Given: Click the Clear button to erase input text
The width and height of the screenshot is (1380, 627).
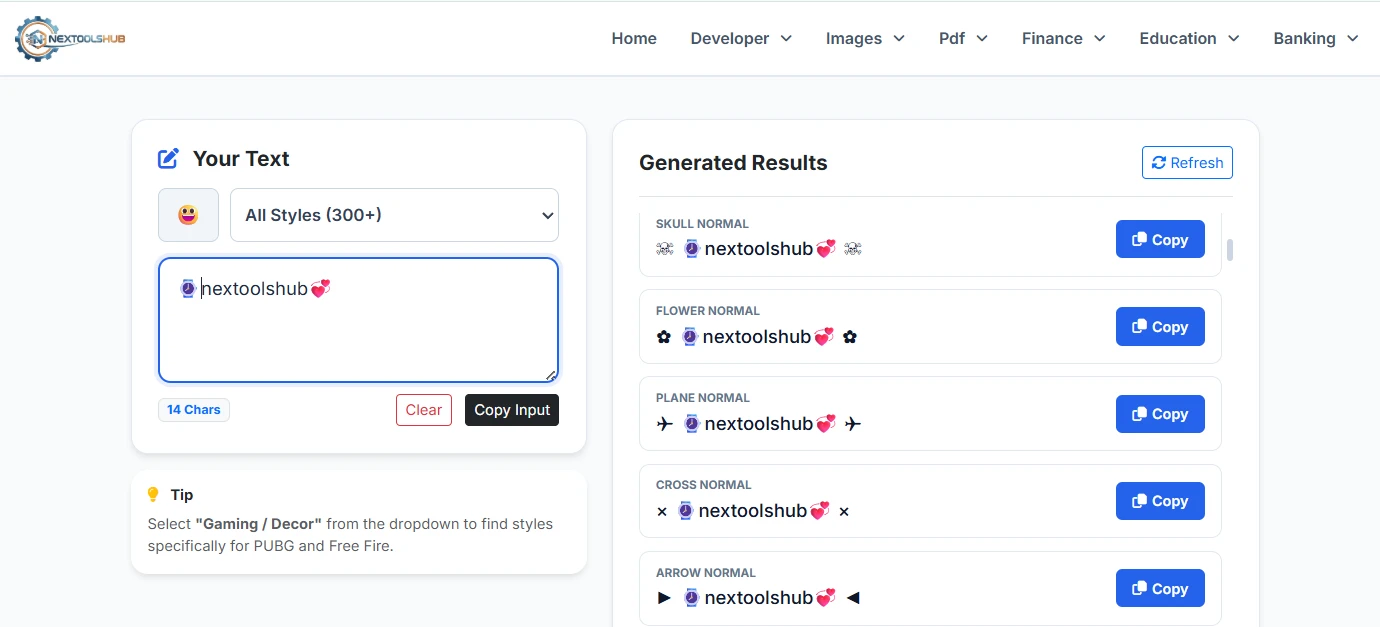Looking at the screenshot, I should (x=423, y=409).
